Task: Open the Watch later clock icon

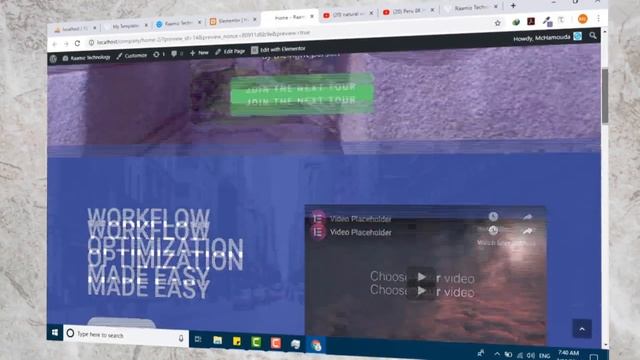Action: [x=493, y=230]
